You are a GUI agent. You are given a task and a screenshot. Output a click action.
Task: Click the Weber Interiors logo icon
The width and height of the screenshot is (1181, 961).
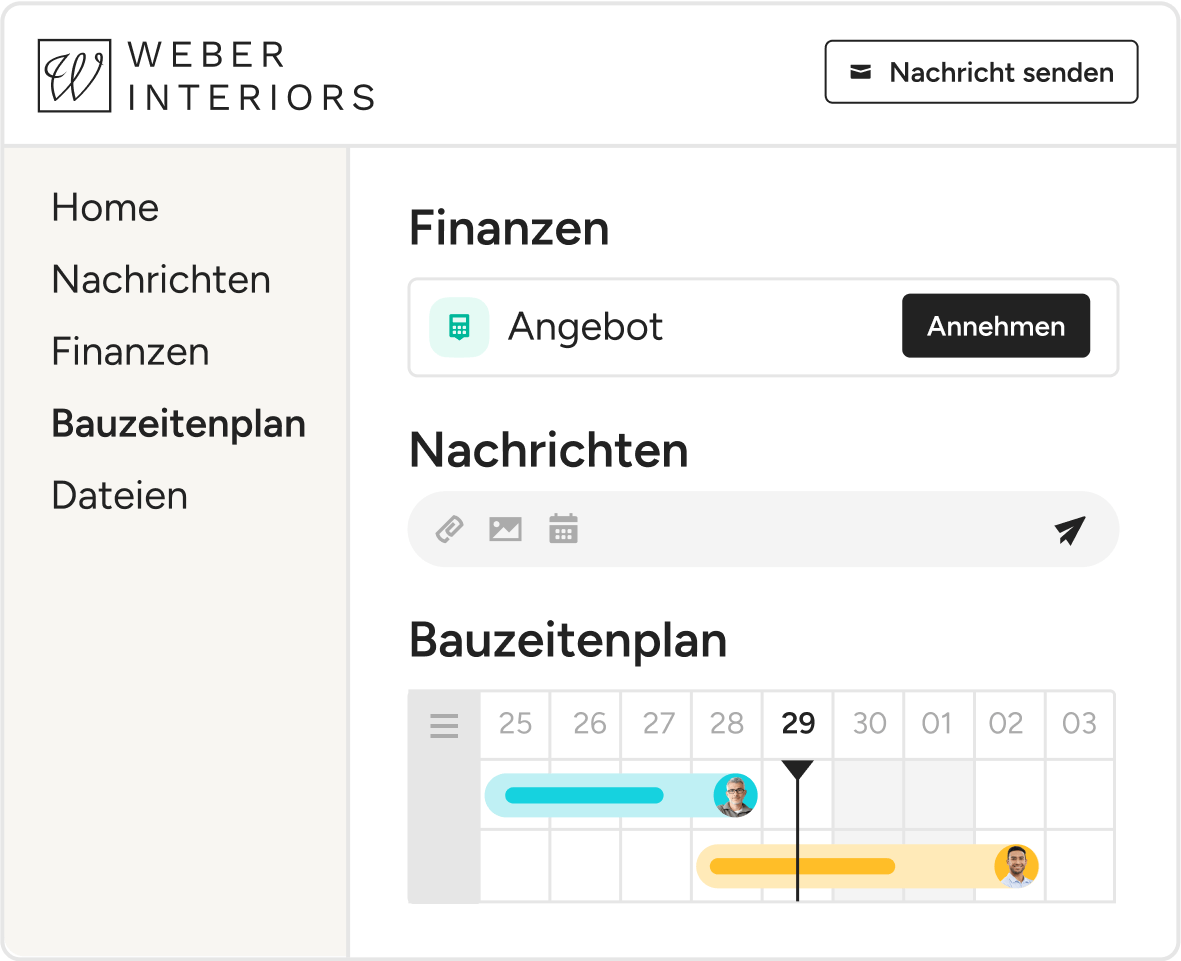(75, 76)
